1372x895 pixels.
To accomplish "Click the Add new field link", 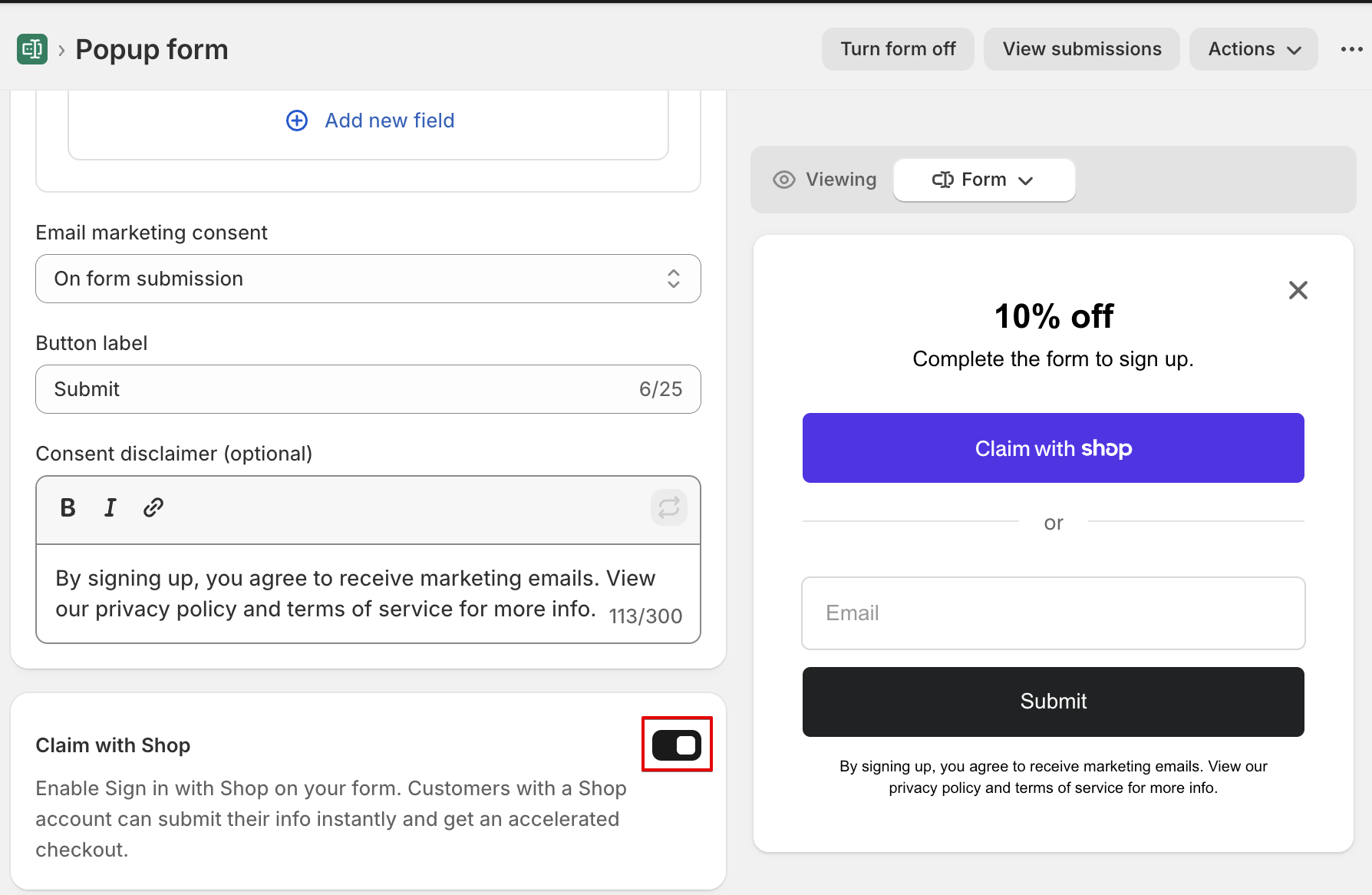I will coord(389,121).
